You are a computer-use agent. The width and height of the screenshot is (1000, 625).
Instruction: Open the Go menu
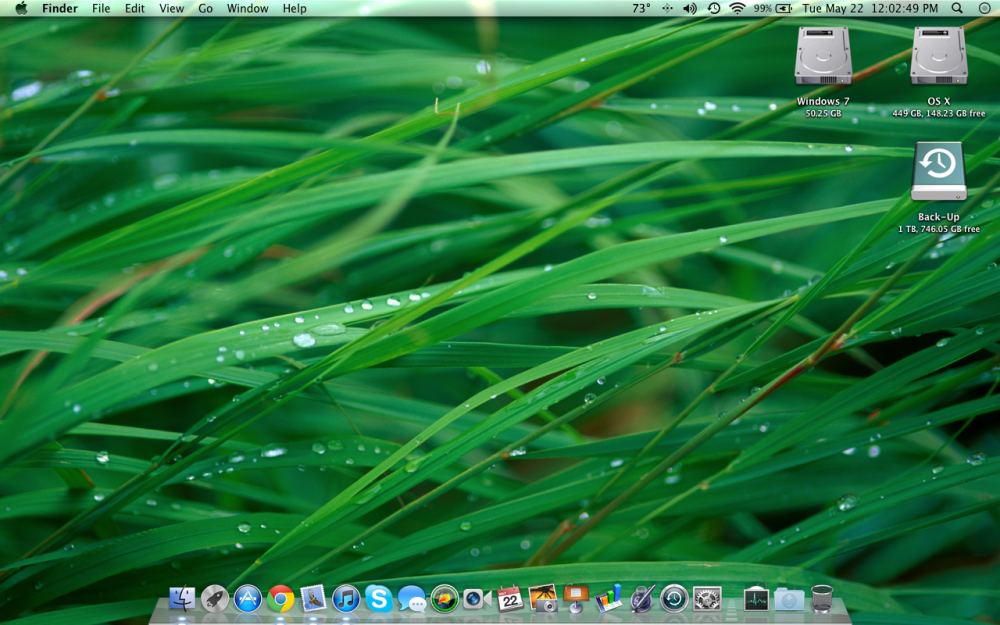205,8
